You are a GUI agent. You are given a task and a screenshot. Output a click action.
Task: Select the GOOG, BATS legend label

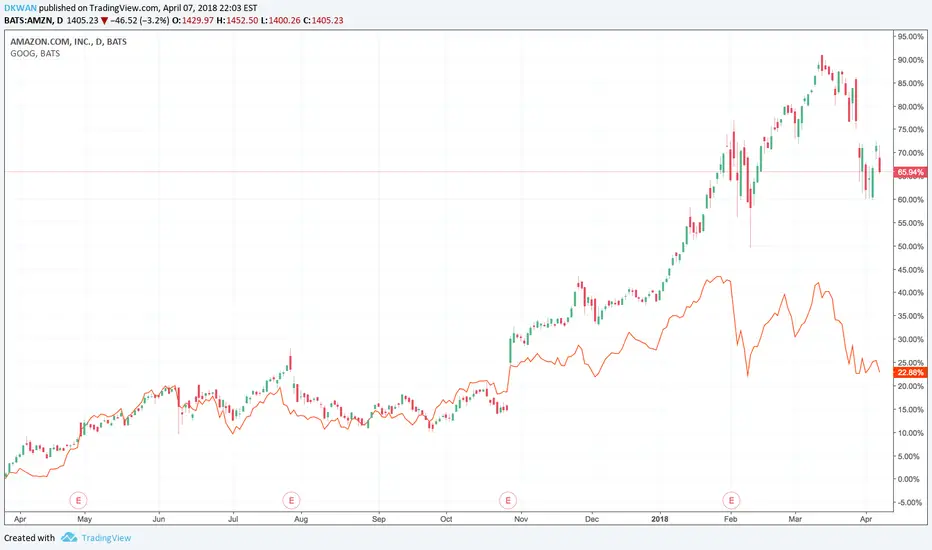click(35, 54)
